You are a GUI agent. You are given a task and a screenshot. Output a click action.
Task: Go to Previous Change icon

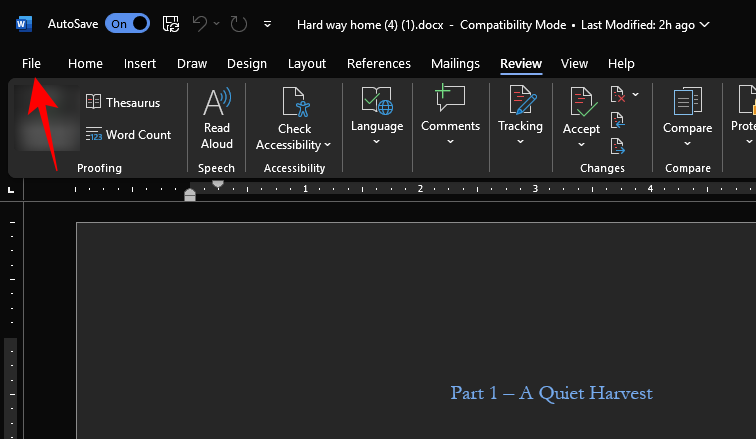point(618,121)
